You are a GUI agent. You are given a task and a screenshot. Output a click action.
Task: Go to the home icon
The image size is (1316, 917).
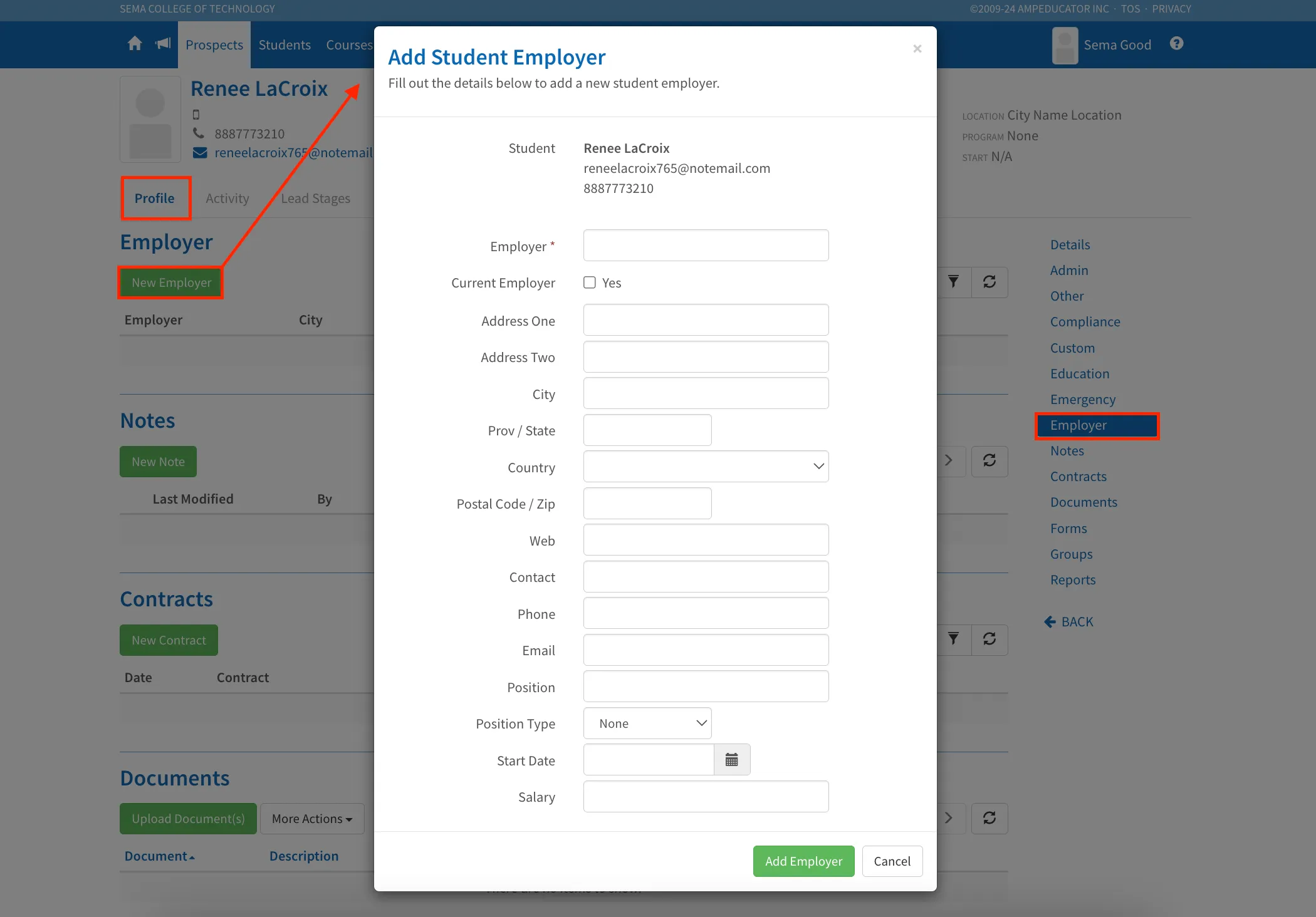click(135, 44)
